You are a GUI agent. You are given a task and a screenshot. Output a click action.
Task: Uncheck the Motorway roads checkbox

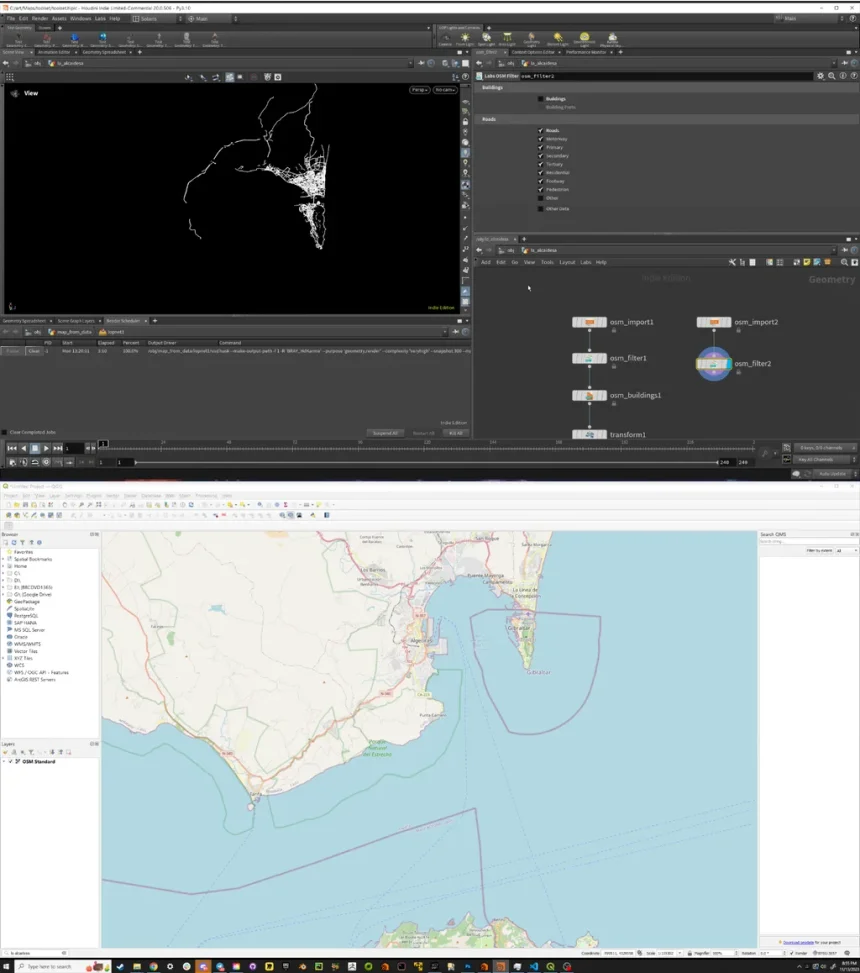coord(541,138)
